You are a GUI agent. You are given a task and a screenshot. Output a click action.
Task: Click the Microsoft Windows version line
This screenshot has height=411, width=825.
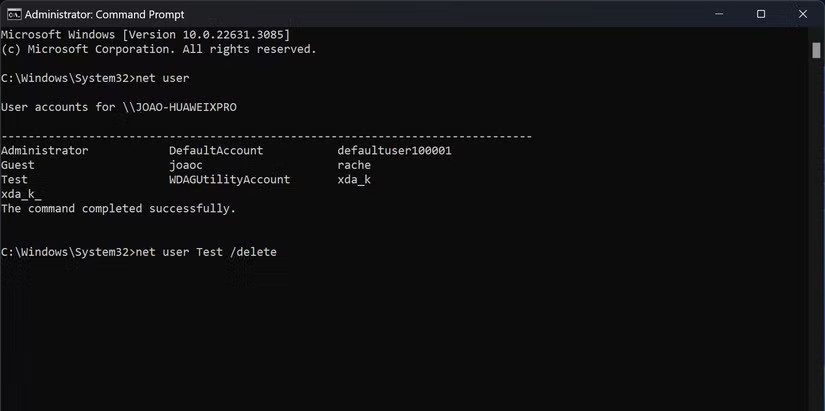145,34
